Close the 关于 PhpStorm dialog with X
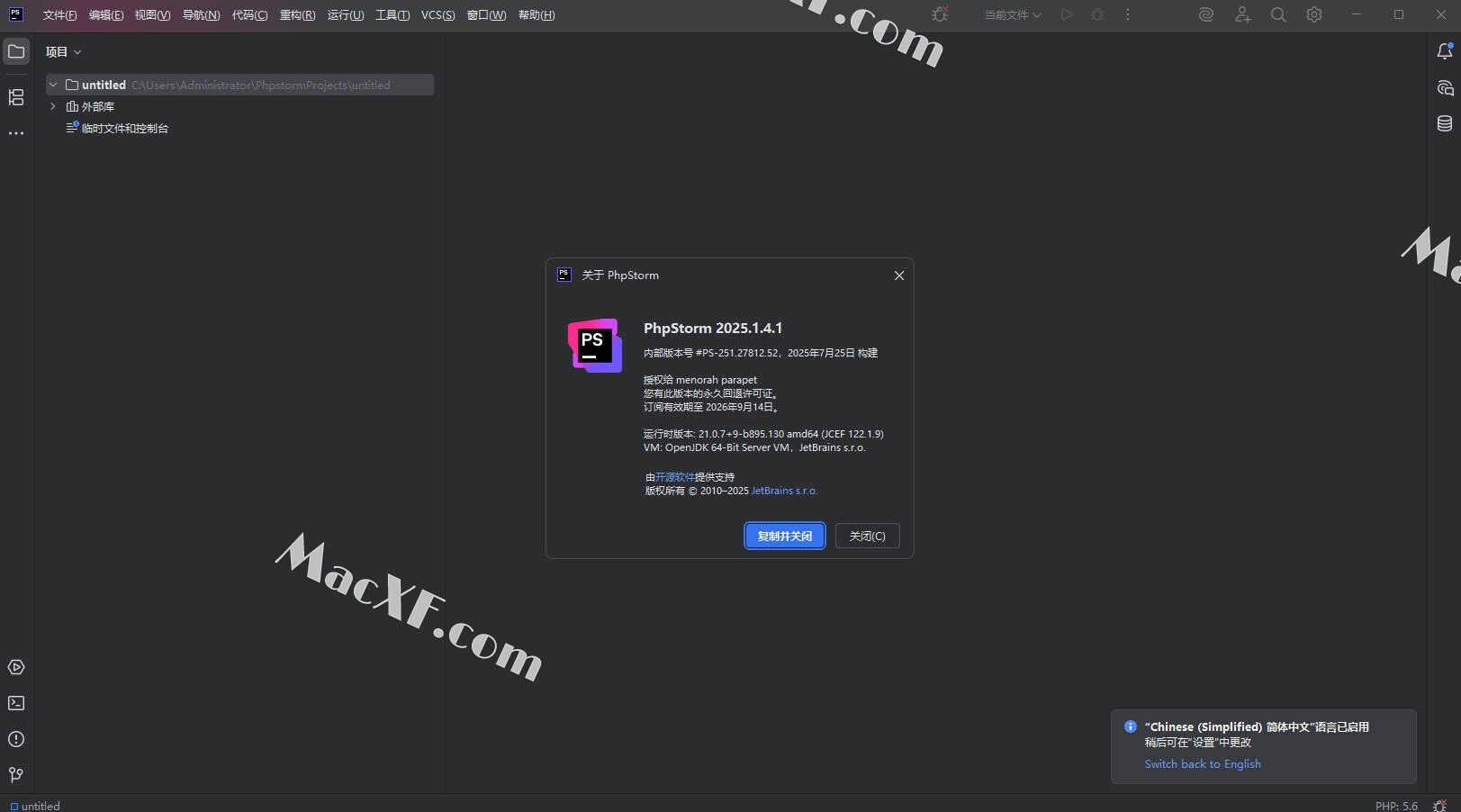Image resolution: width=1461 pixels, height=812 pixels. pyautogui.click(x=898, y=275)
